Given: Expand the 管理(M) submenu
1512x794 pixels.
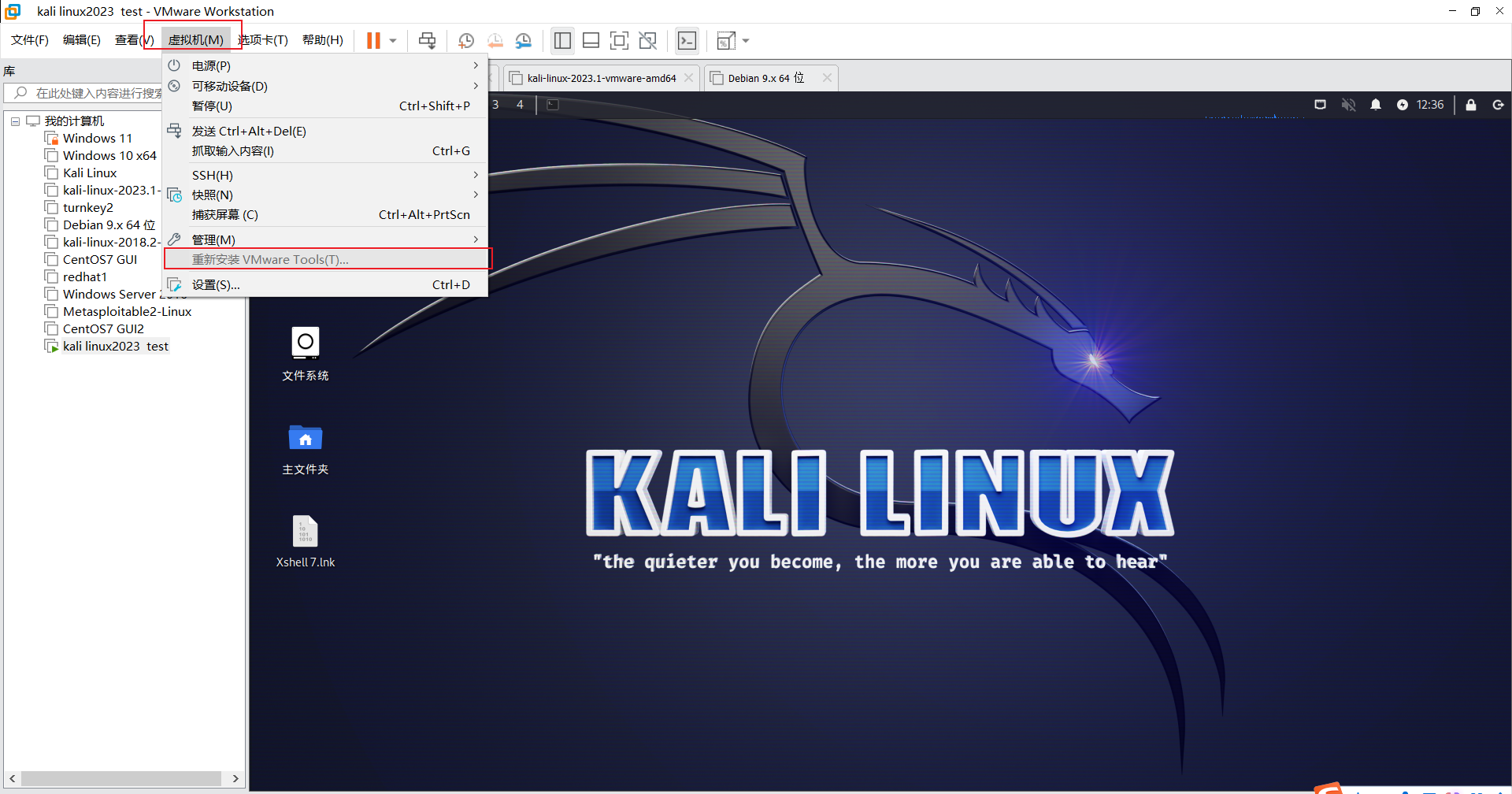Looking at the screenshot, I should coord(325,239).
